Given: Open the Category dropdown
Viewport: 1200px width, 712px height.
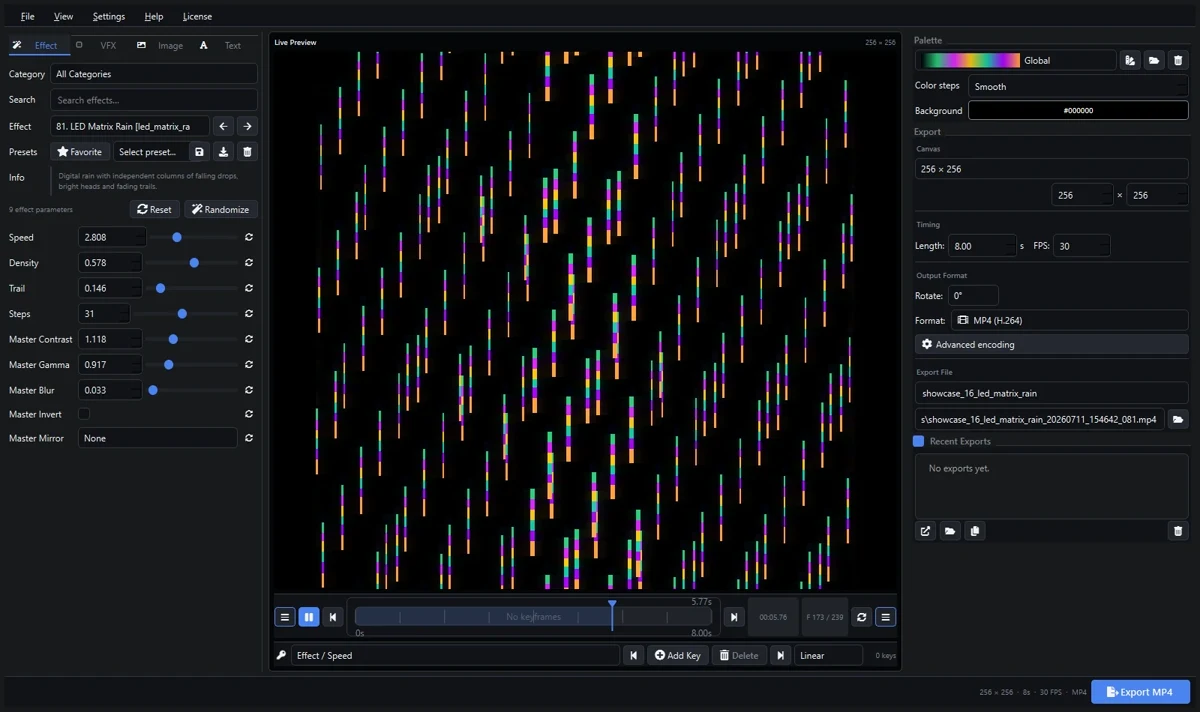Looking at the screenshot, I should tap(154, 74).
